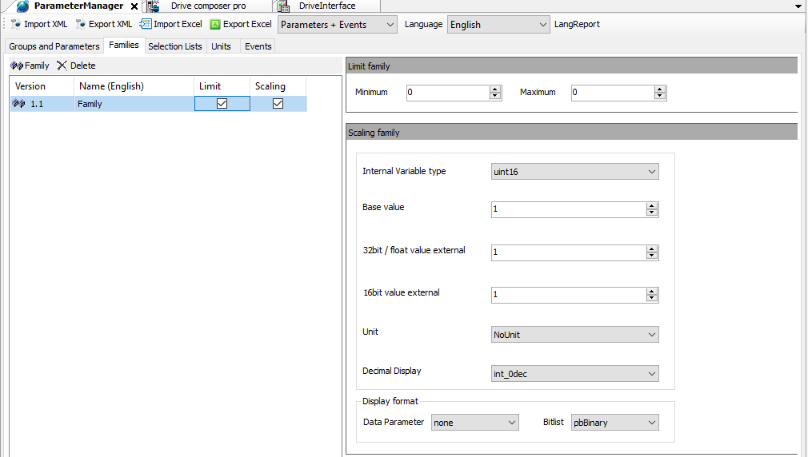The image size is (808, 457).
Task: Click the Export XML icon
Action: (80, 24)
